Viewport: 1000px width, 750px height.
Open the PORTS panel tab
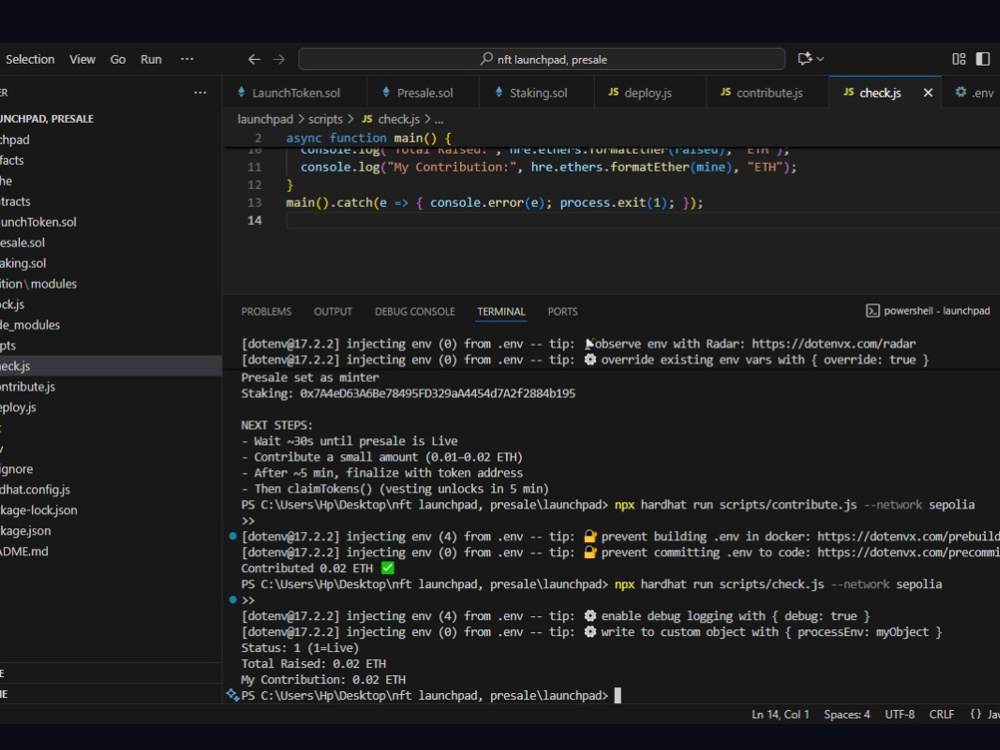tap(562, 312)
